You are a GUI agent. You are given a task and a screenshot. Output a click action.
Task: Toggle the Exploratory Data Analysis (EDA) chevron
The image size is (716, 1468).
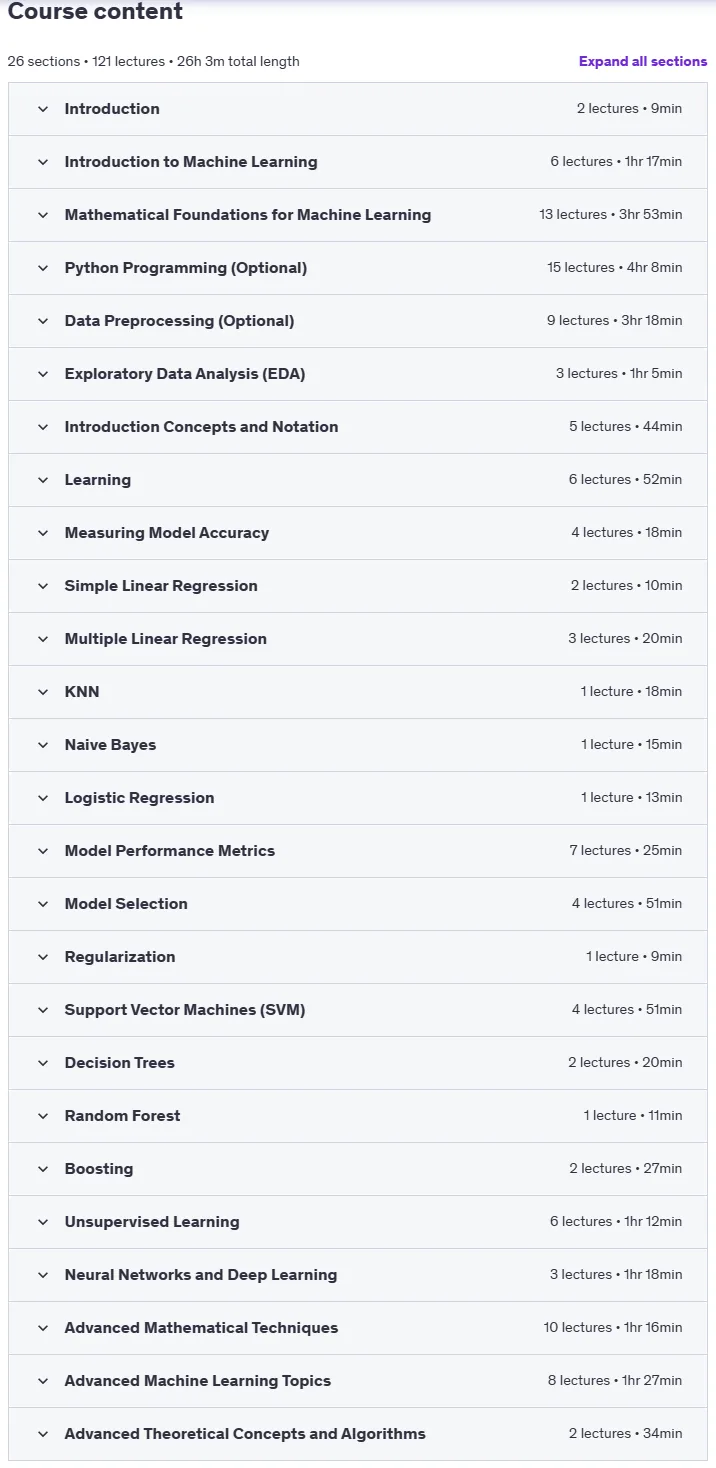click(43, 374)
